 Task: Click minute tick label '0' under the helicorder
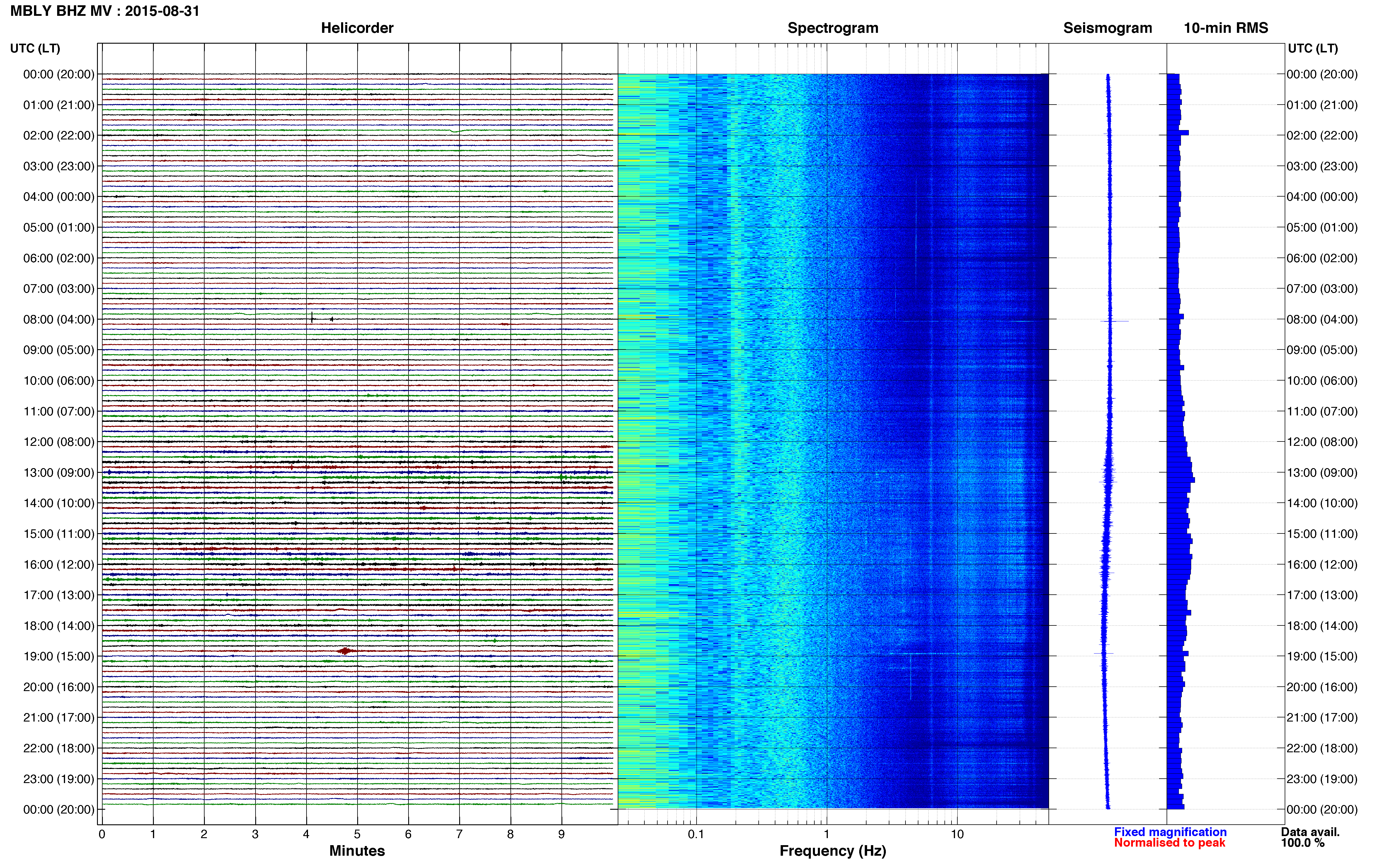click(102, 834)
